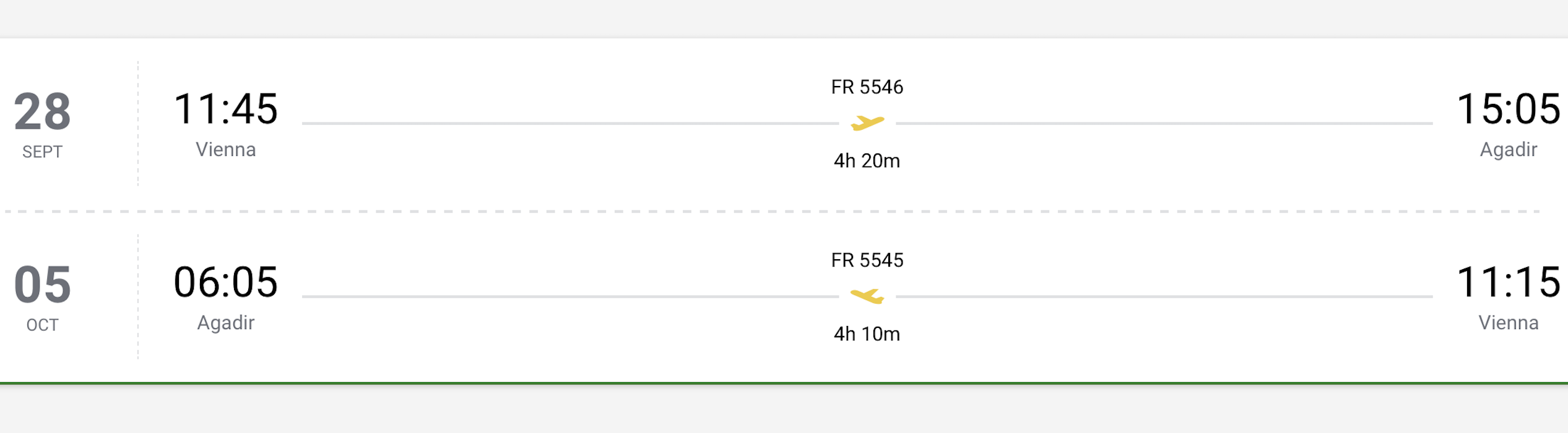
Task: Click the SEPT month label
Action: point(42,152)
